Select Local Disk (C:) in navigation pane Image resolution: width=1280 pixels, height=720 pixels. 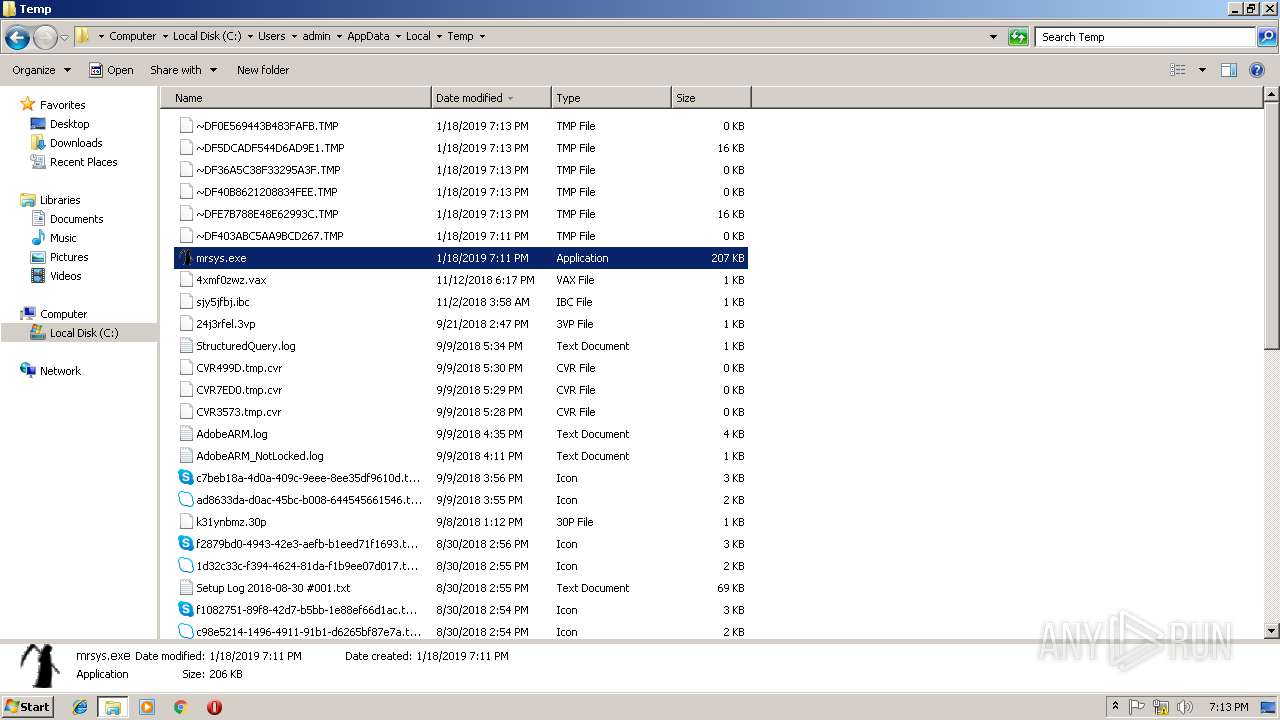point(84,333)
